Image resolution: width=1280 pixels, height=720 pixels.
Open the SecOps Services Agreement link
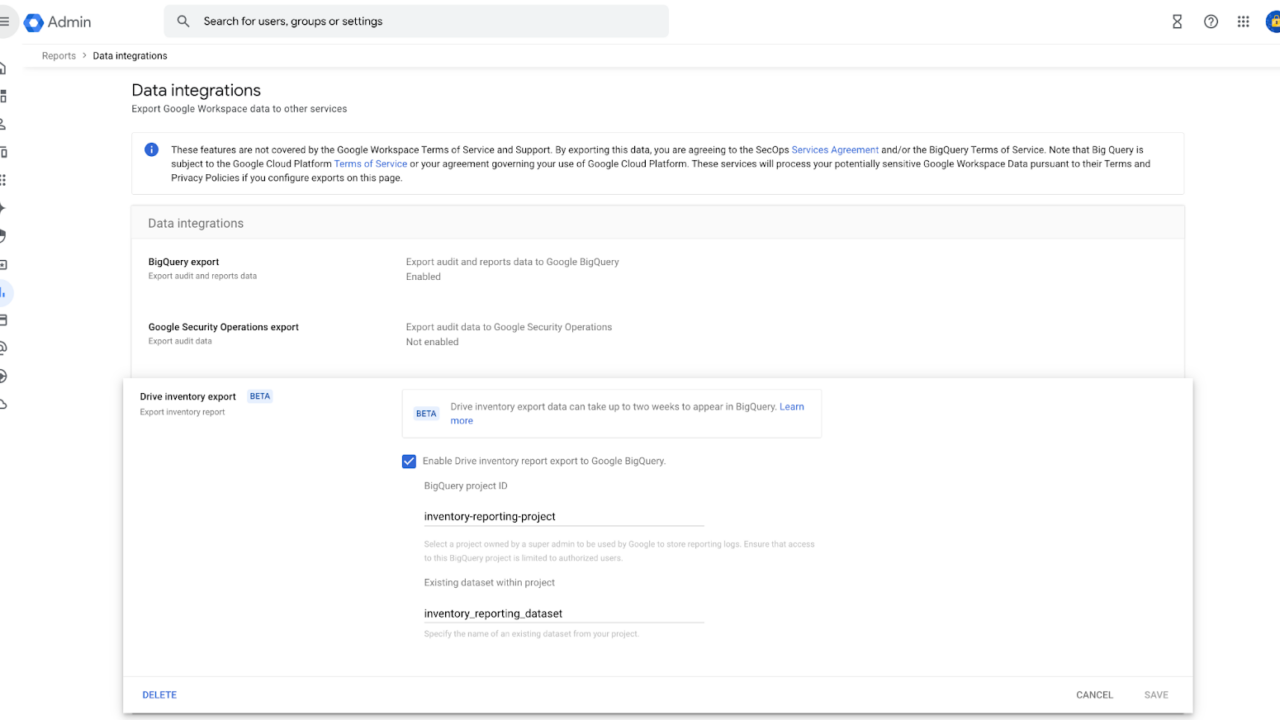(835, 150)
